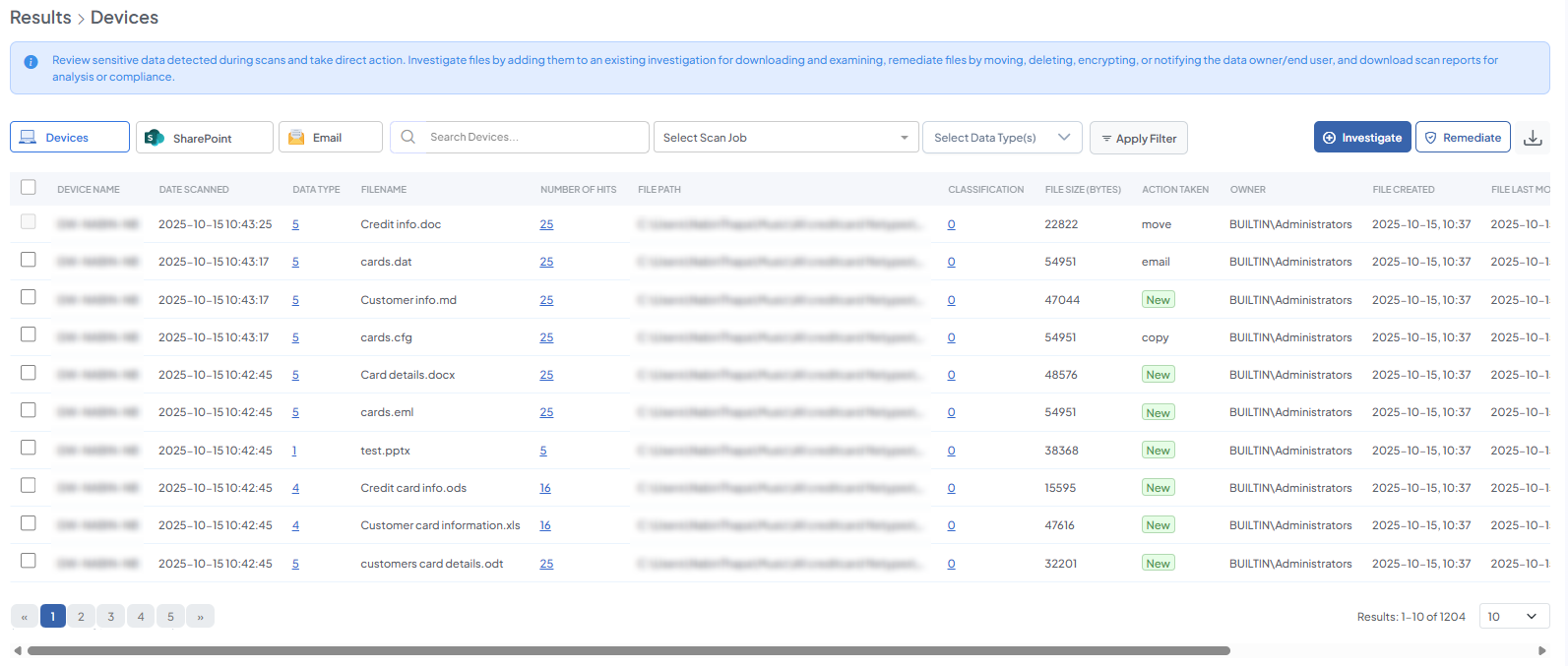Switch to the Email tab
The height and width of the screenshot is (666, 1568).
(x=330, y=138)
